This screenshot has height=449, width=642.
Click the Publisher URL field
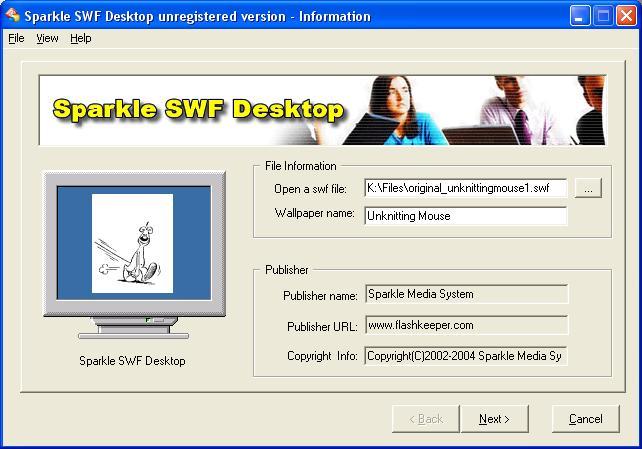466,325
